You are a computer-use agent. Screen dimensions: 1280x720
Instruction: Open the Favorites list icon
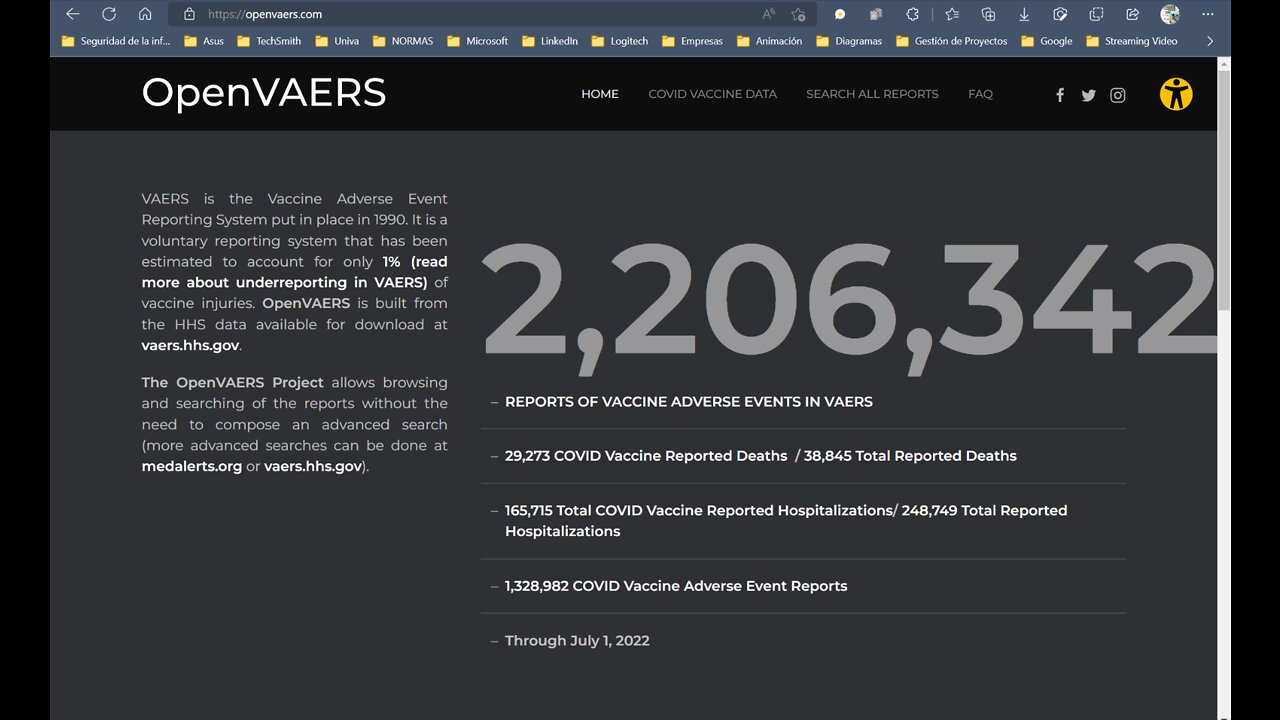tap(952, 14)
